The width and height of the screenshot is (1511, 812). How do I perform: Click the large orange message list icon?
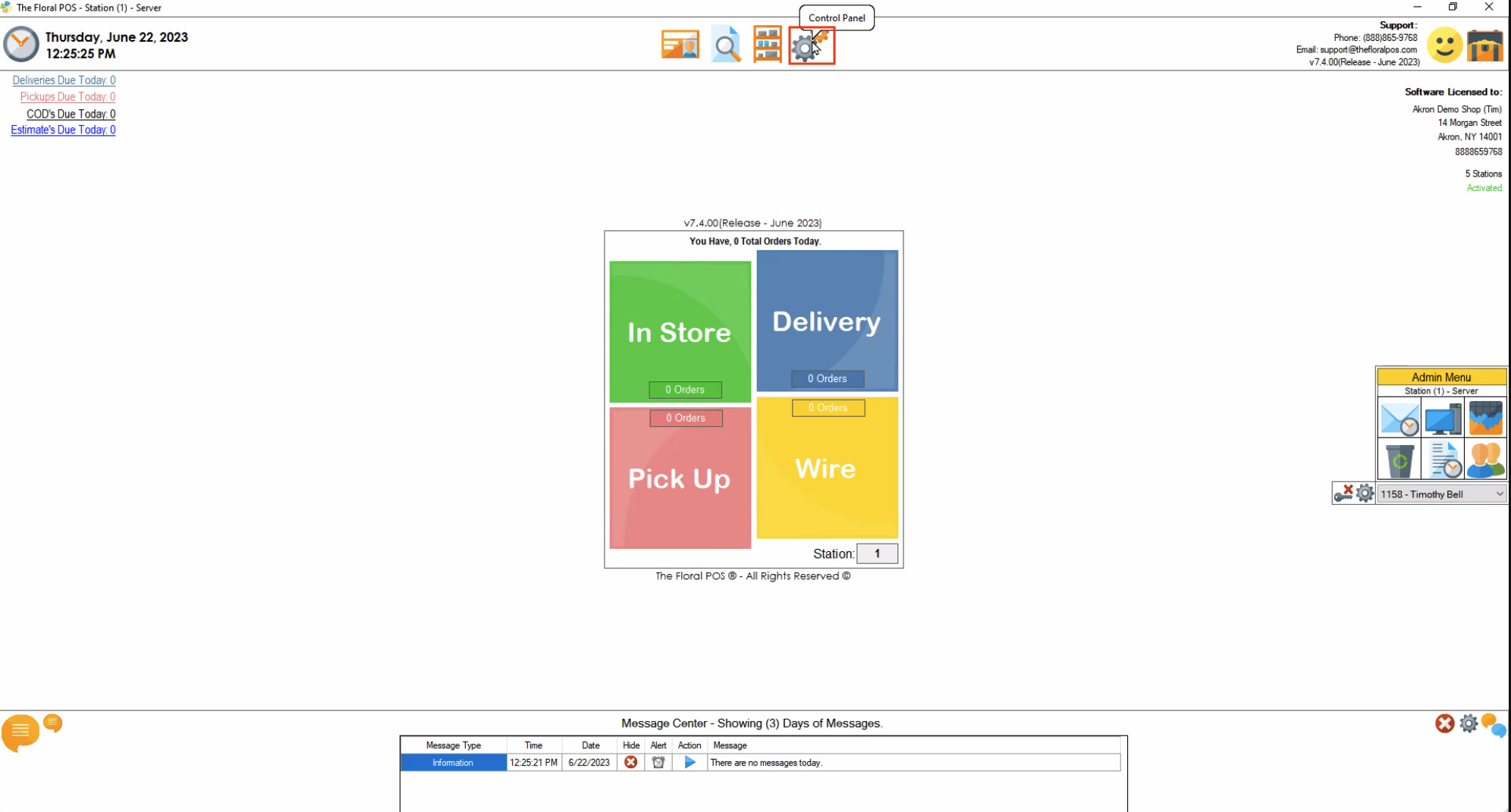(x=20, y=732)
